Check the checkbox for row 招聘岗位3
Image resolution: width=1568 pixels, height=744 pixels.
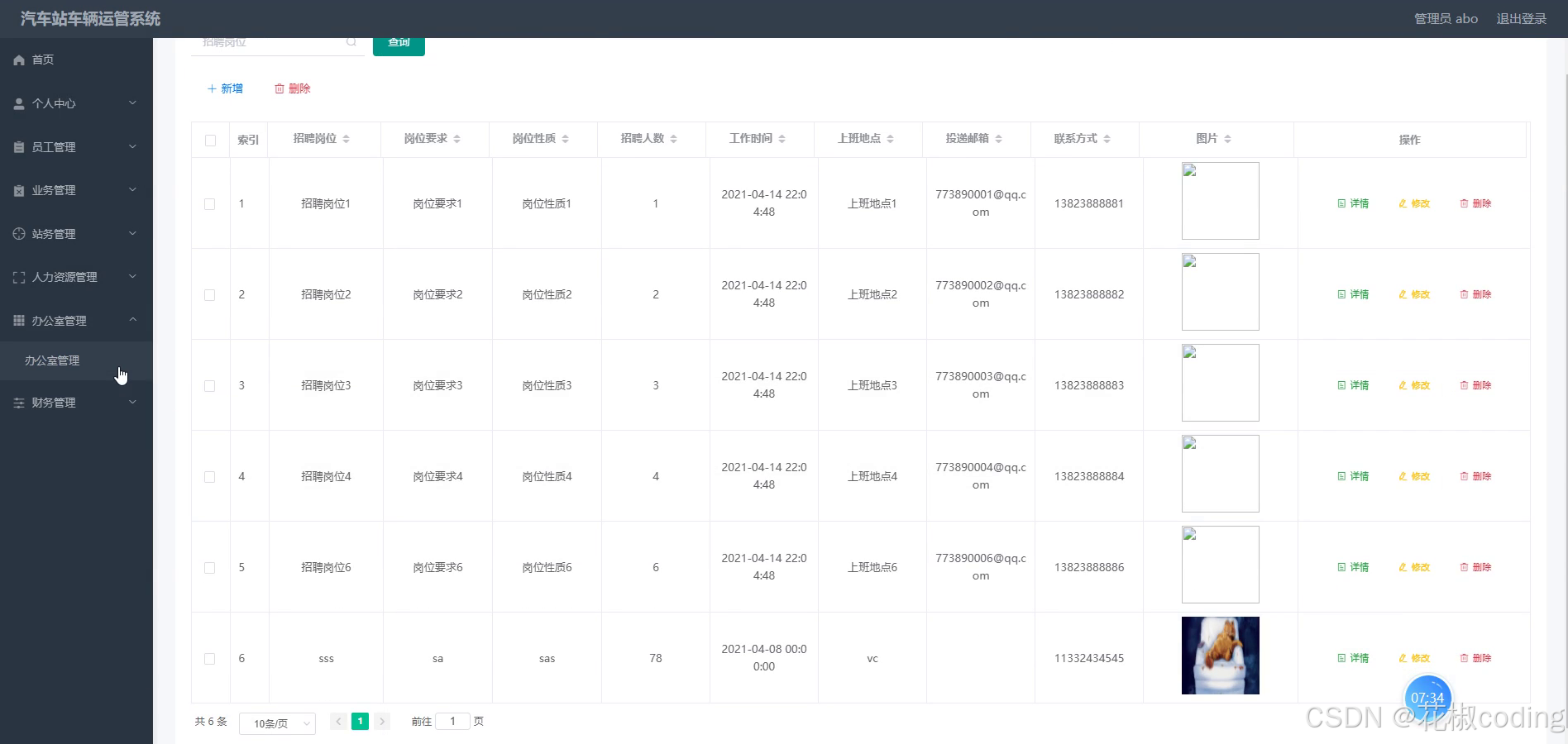pos(210,386)
